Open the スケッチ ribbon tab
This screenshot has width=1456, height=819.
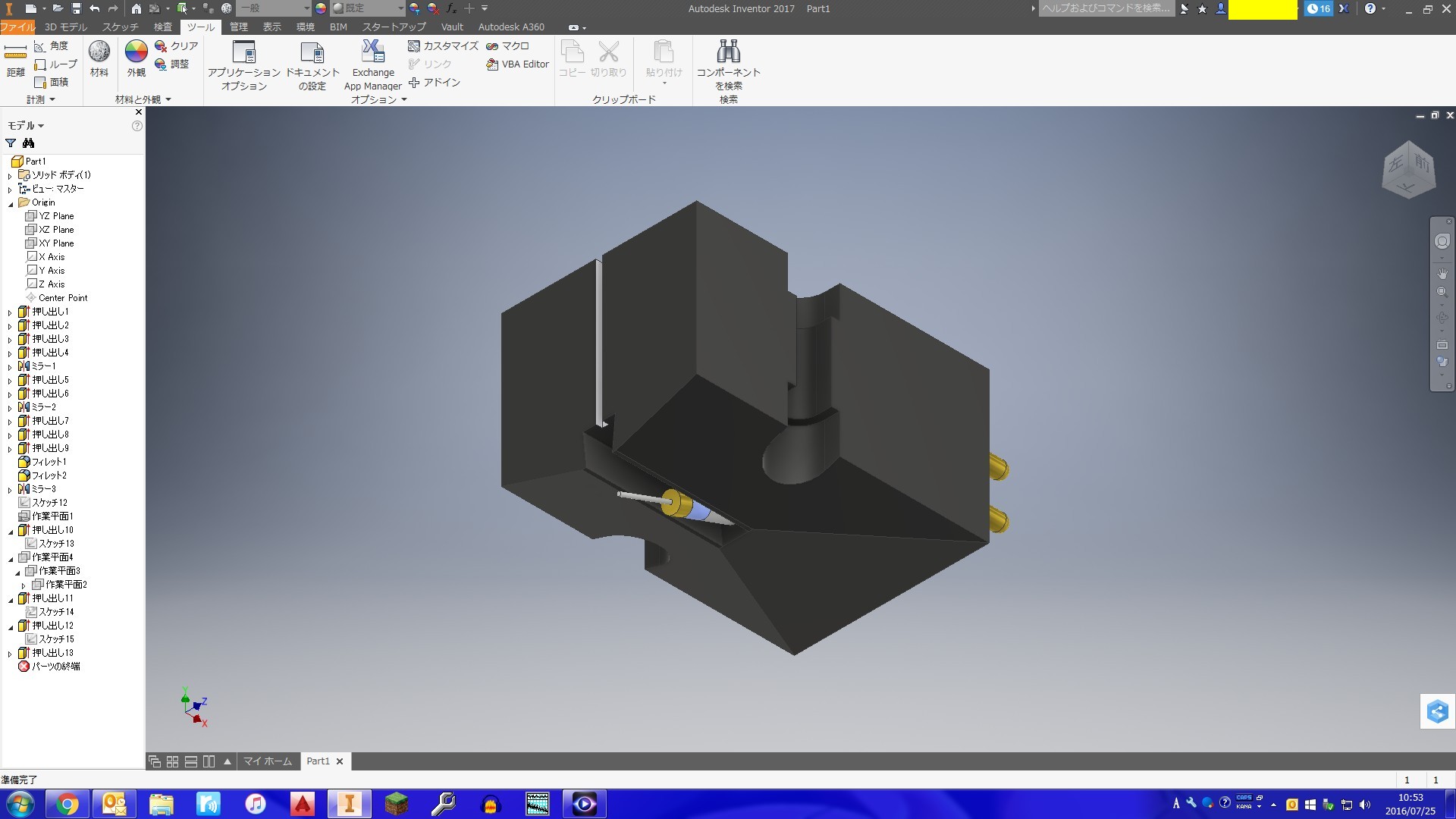tap(121, 27)
